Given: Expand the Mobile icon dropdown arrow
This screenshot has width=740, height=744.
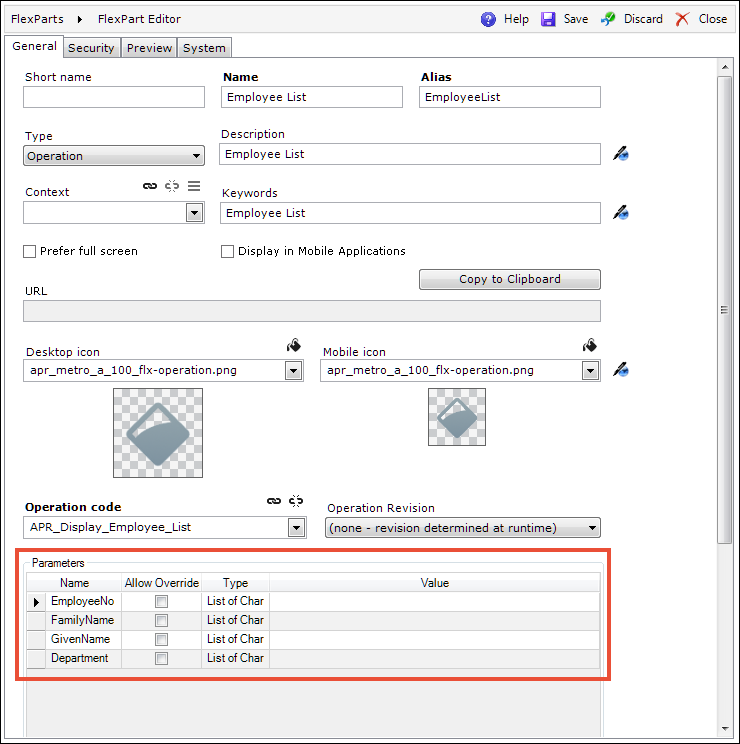Looking at the screenshot, I should coord(590,371).
